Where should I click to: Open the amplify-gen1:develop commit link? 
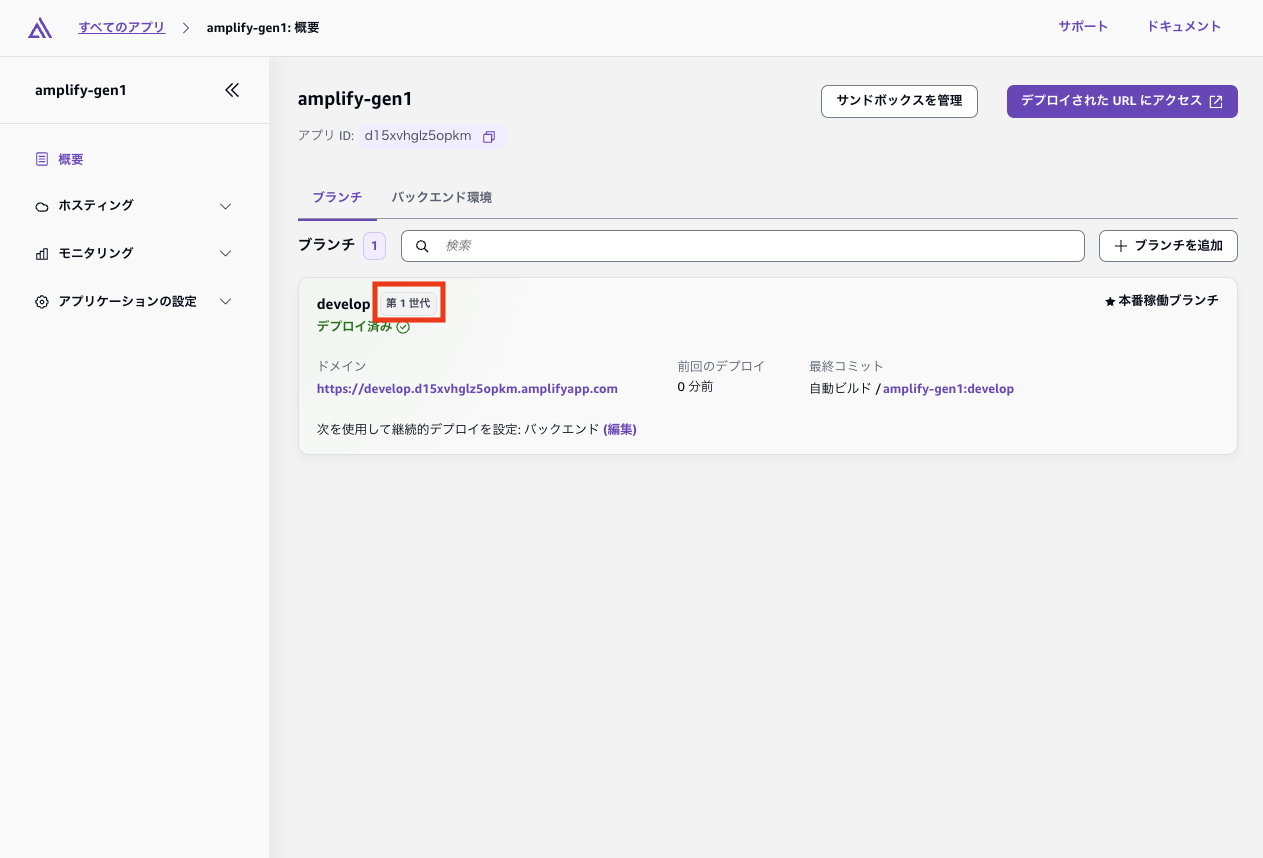point(948,389)
